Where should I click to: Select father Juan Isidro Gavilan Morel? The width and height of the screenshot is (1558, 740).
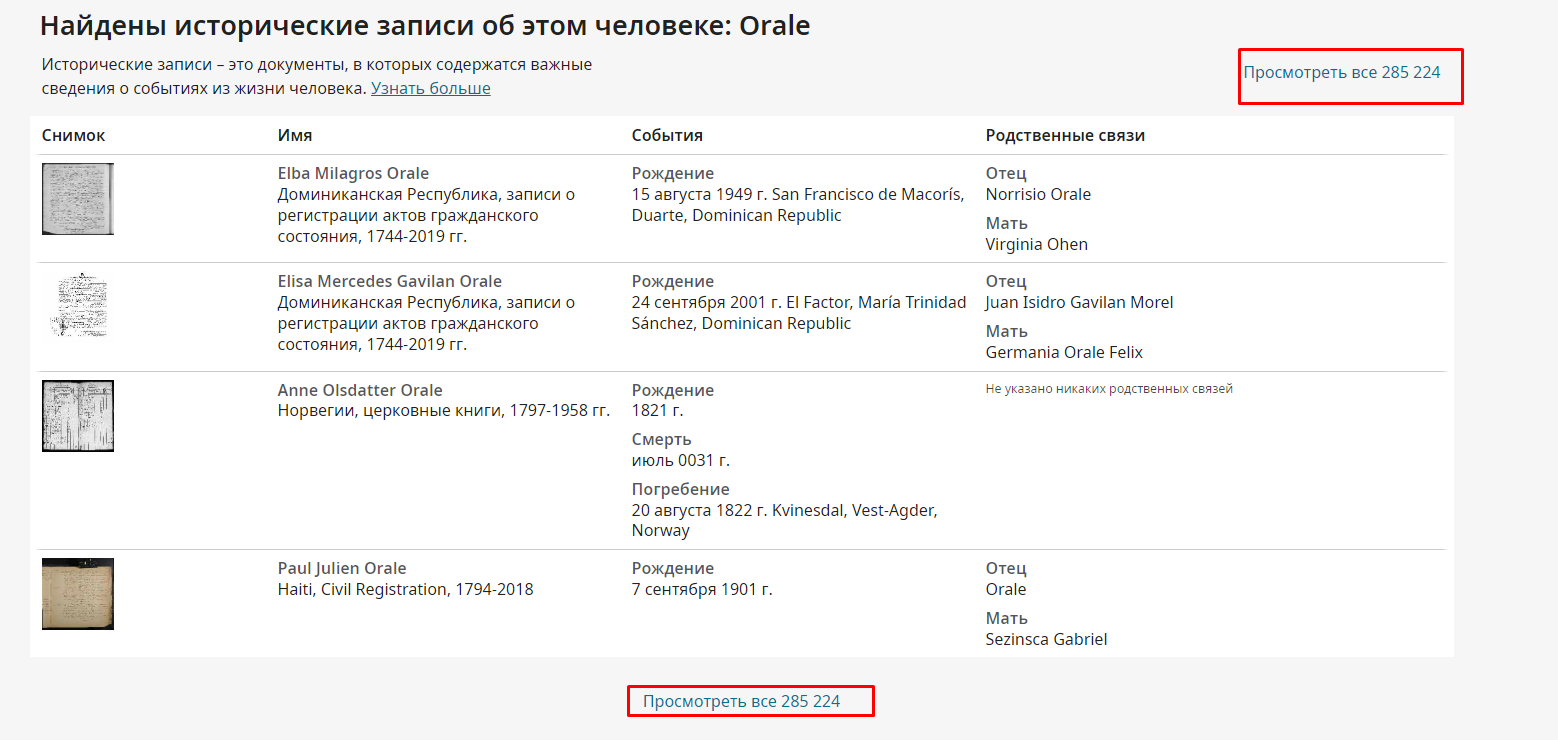pos(1079,303)
